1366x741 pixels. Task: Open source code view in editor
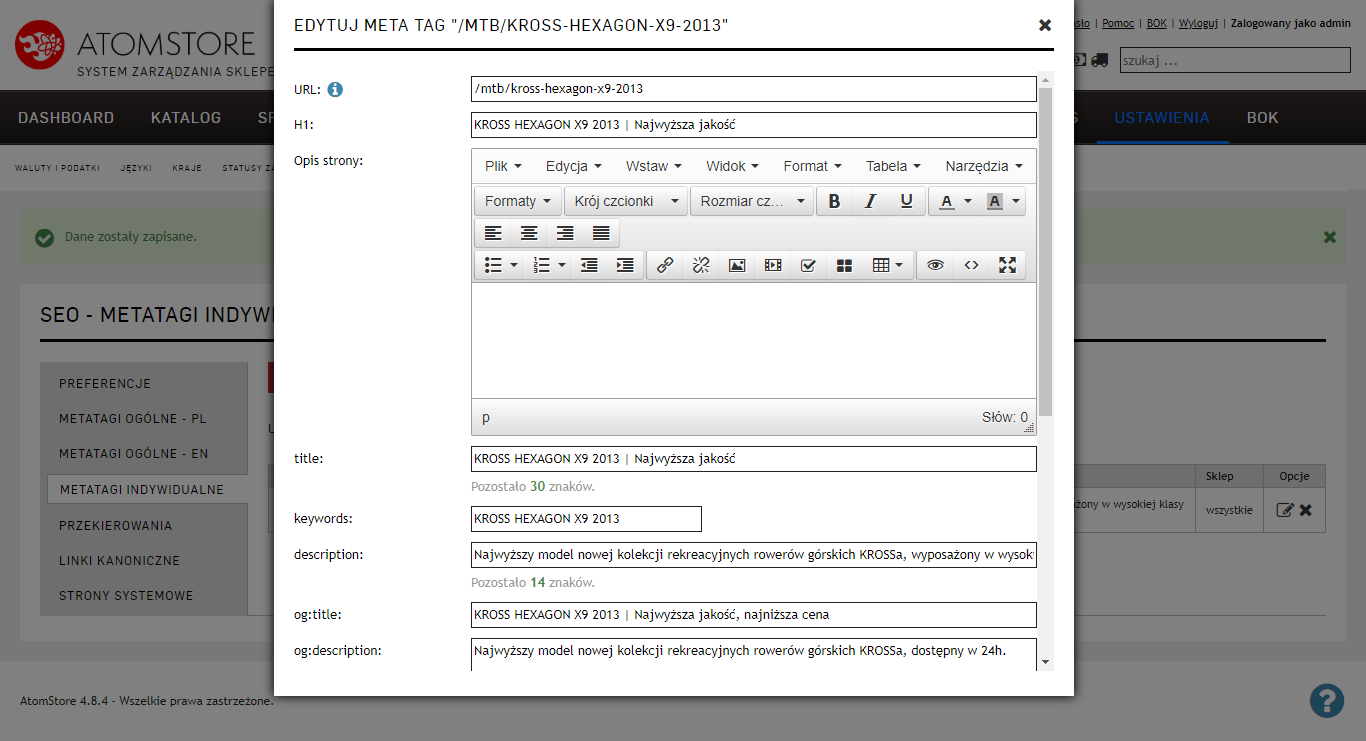(x=971, y=265)
